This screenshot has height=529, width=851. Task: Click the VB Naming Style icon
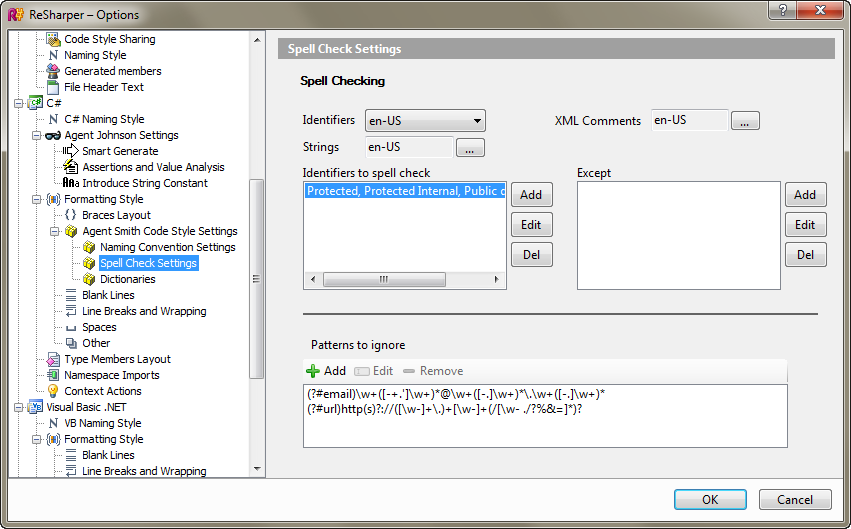(x=53, y=423)
